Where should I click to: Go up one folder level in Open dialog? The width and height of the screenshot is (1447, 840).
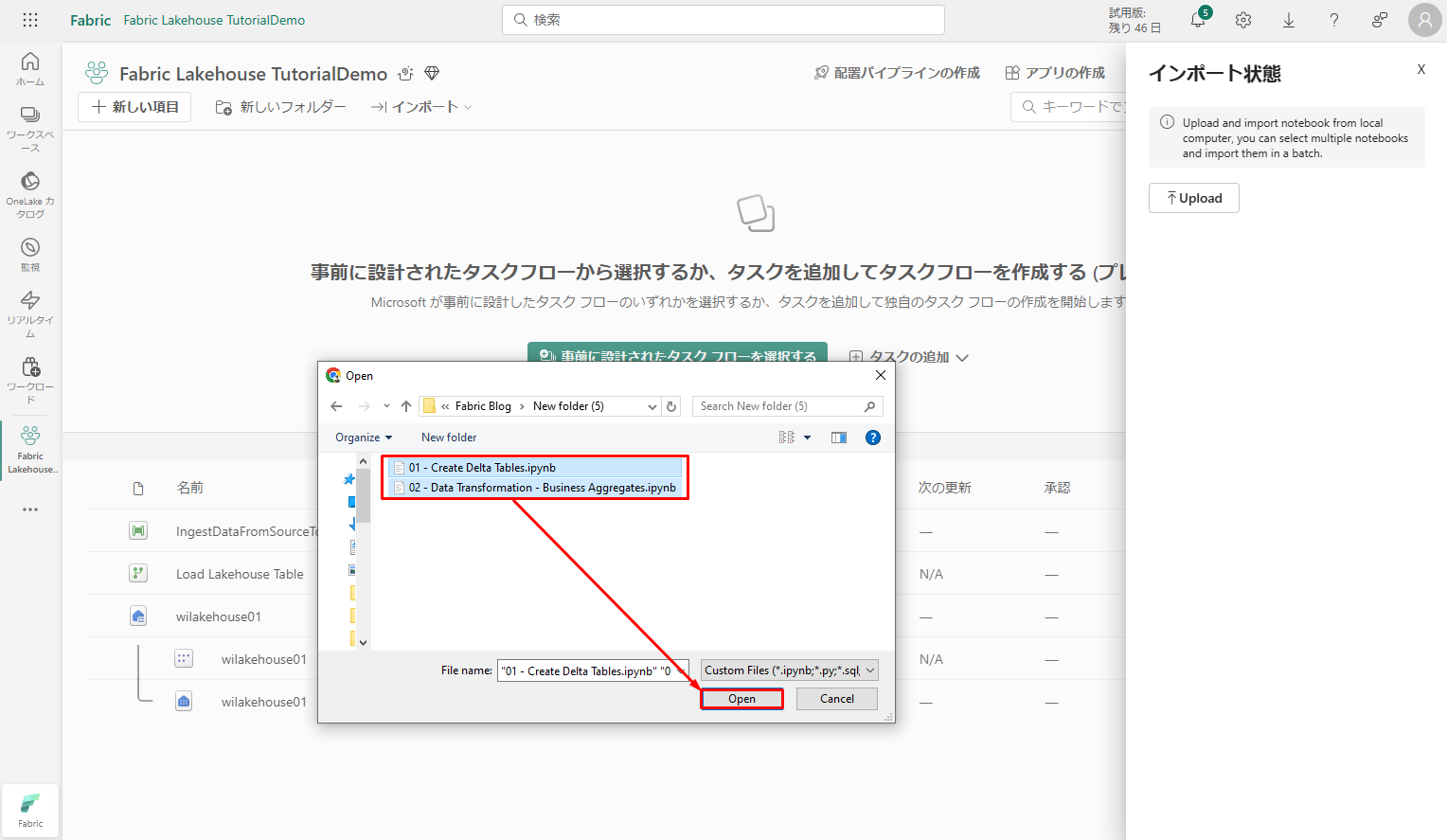click(x=406, y=406)
